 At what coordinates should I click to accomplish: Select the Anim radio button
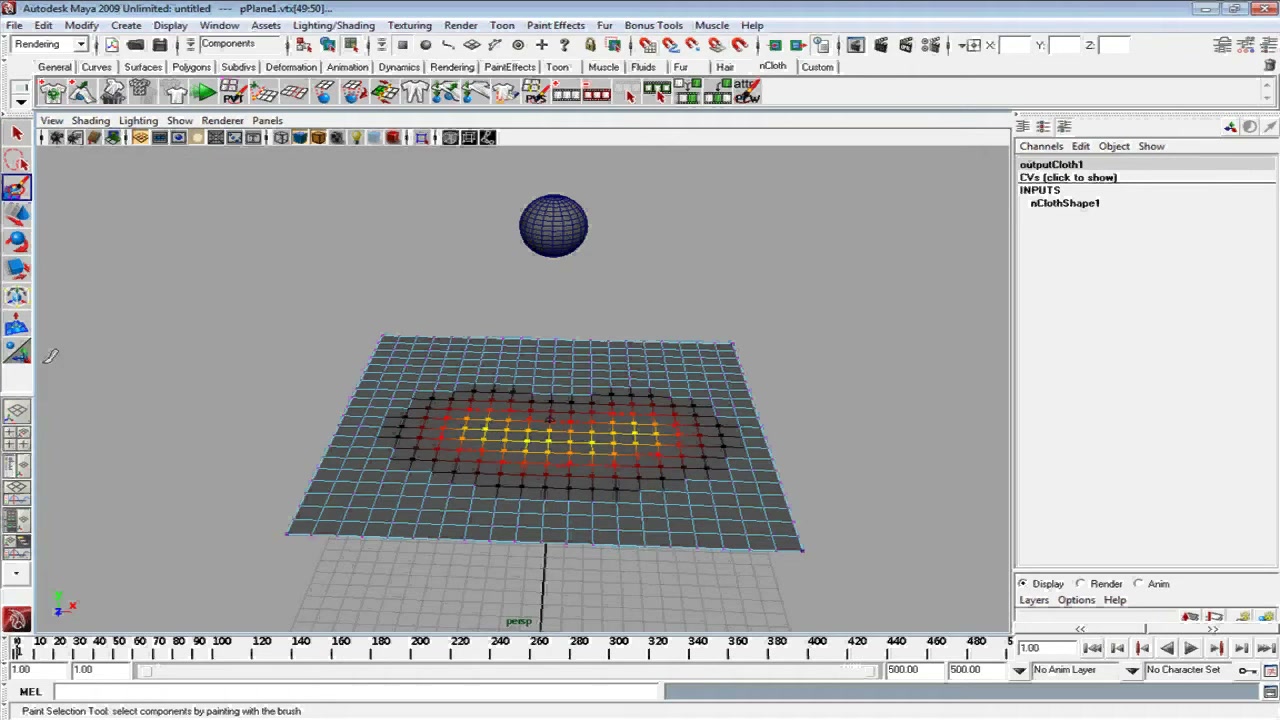(x=1138, y=583)
